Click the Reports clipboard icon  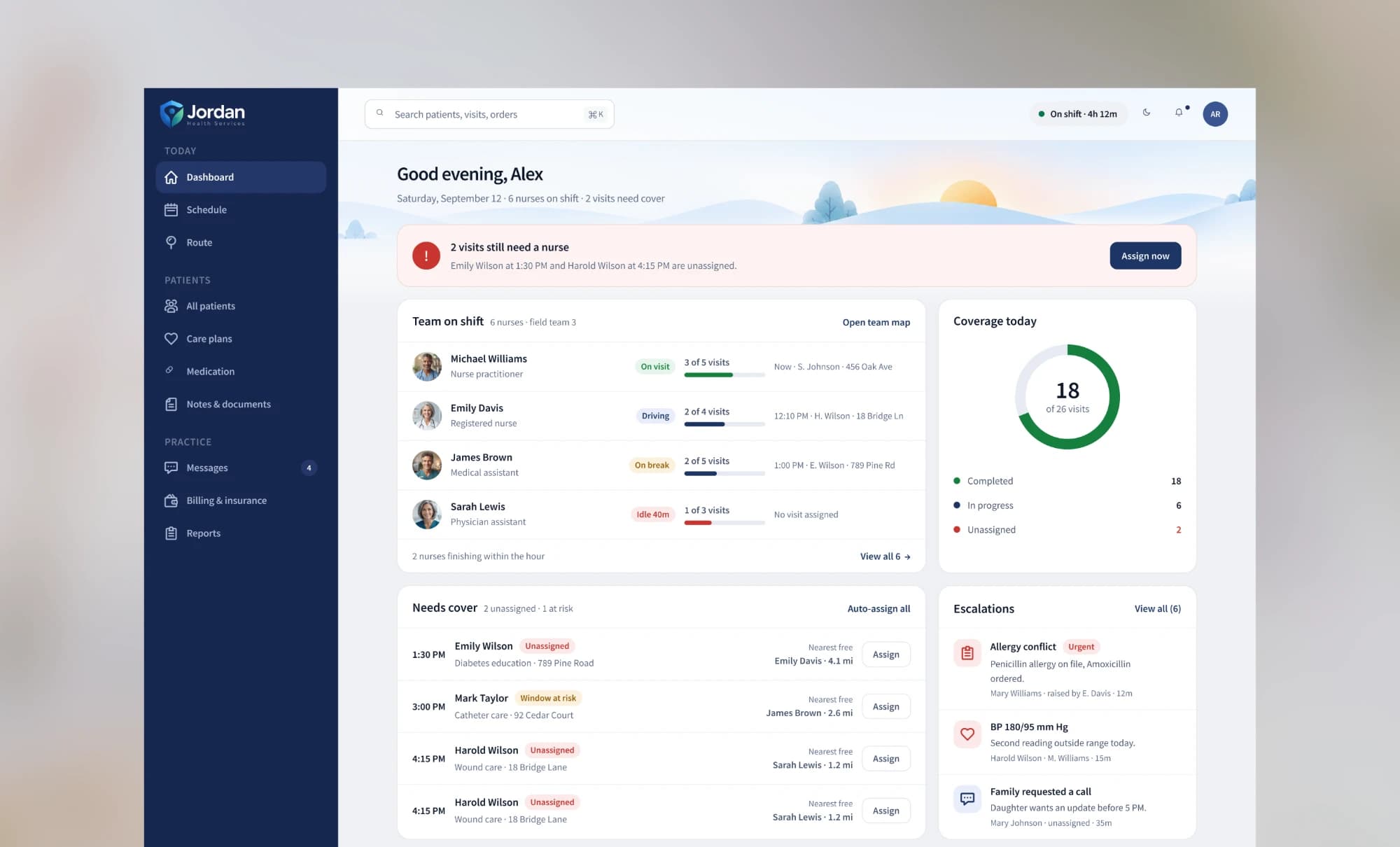(x=171, y=533)
